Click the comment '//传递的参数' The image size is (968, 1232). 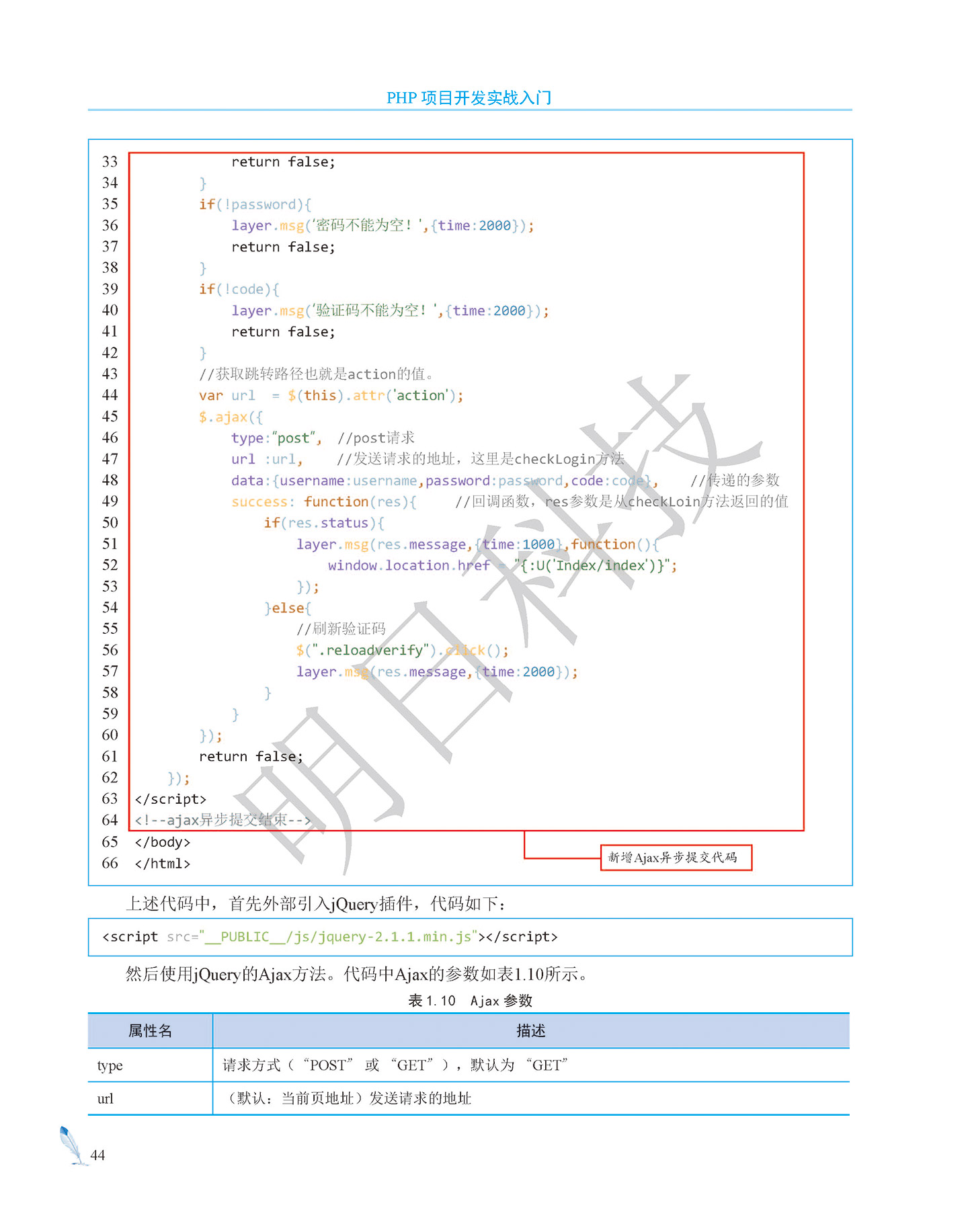pyautogui.click(x=735, y=481)
